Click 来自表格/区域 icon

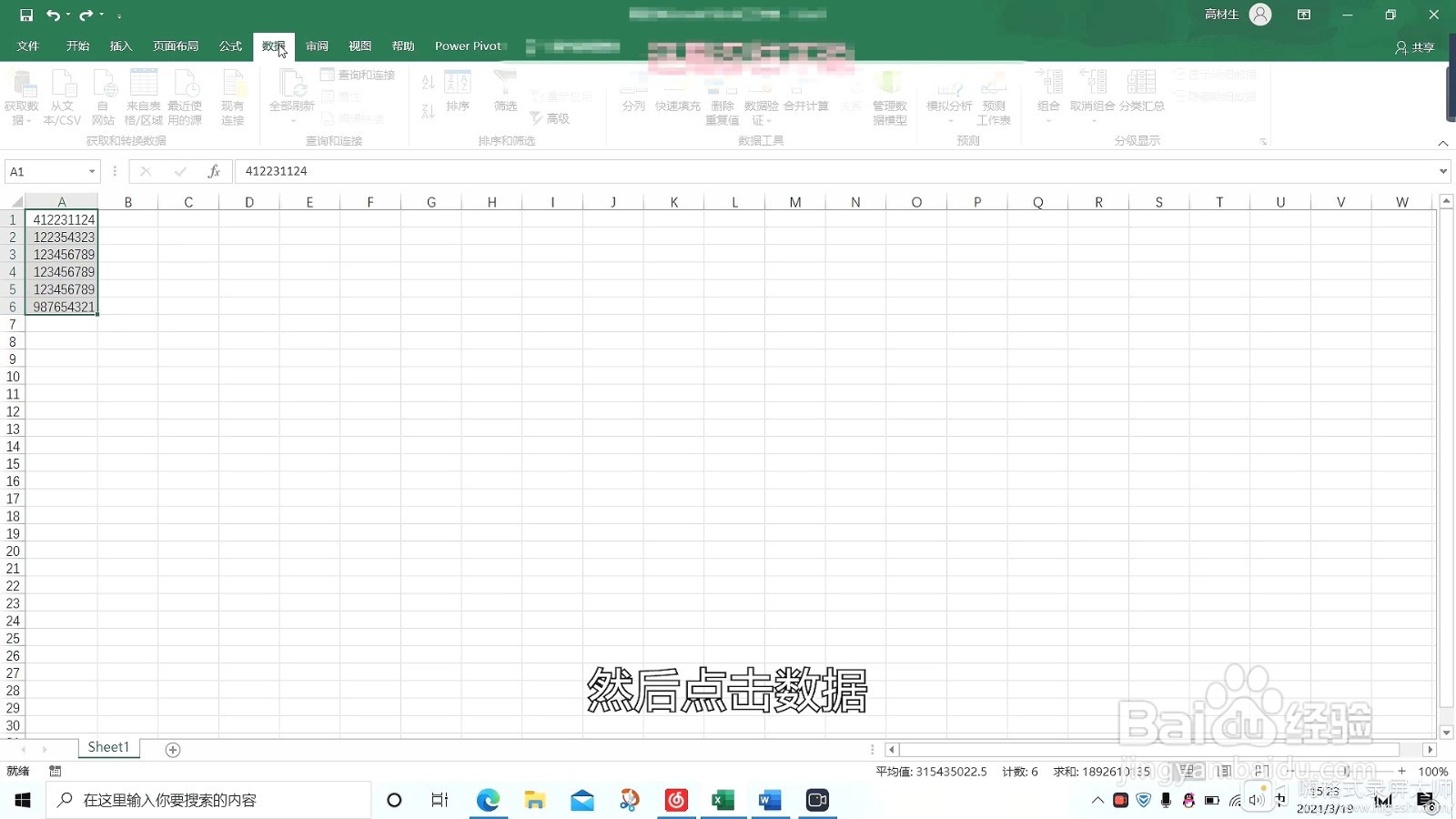144,97
